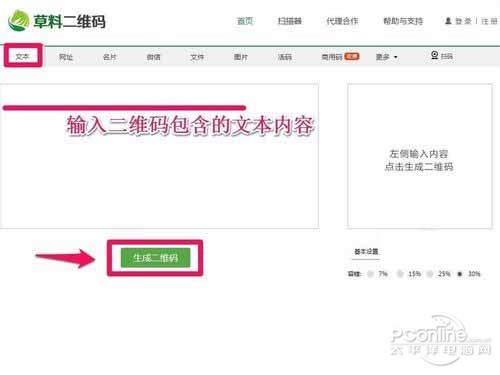Open the 更多 dropdown arrow
500x375 pixels.
click(x=396, y=57)
